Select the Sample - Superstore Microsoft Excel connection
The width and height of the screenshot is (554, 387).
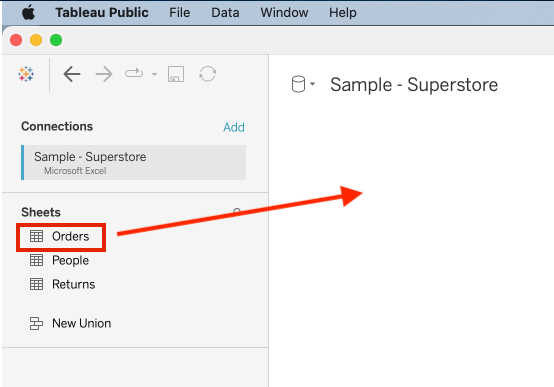(x=134, y=163)
